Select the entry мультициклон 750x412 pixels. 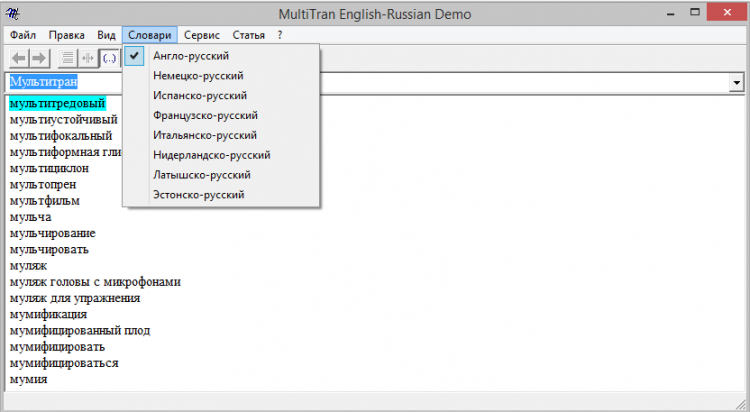tap(49, 168)
